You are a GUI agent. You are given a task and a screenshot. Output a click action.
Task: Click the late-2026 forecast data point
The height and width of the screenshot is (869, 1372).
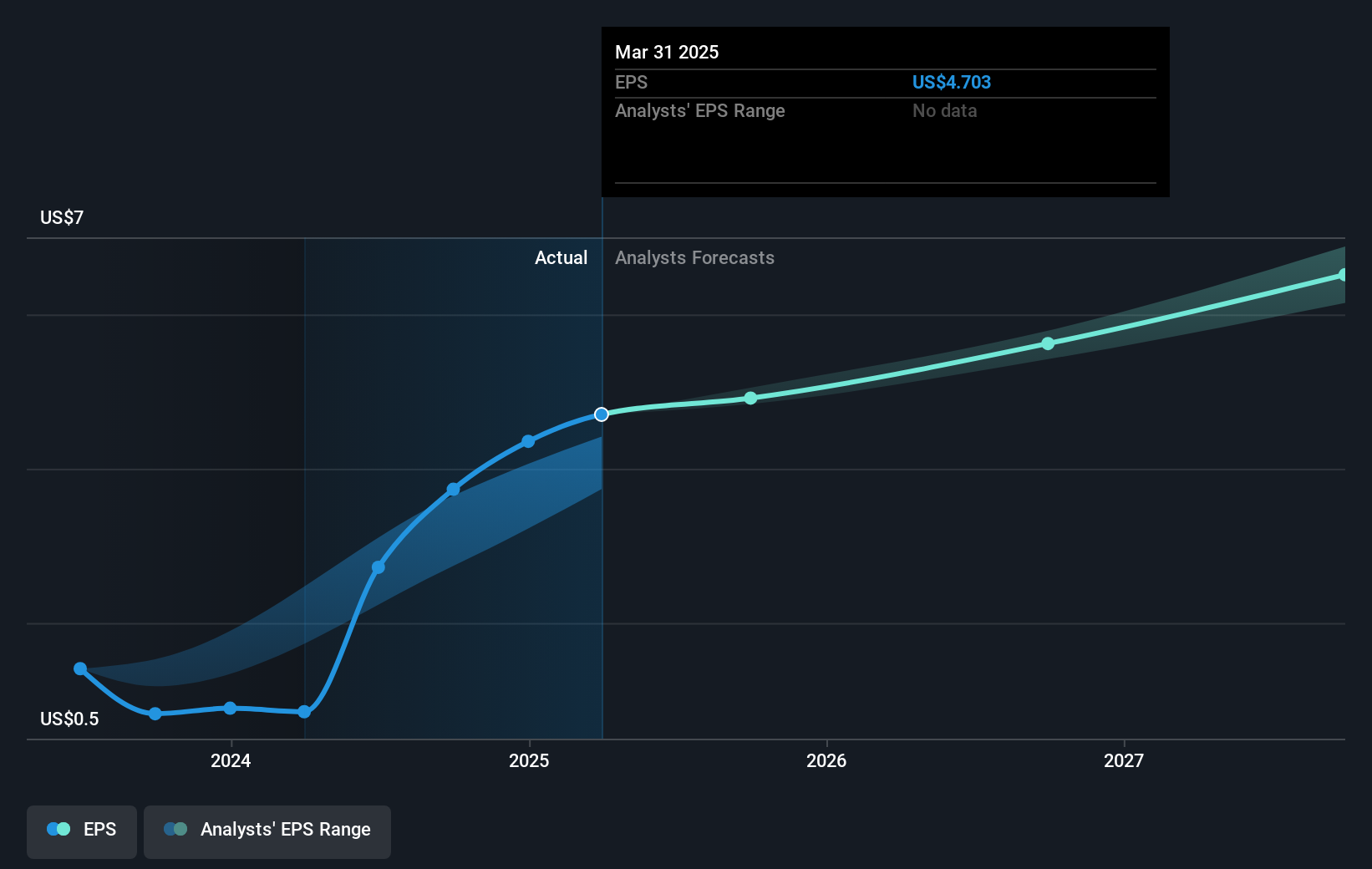tap(1048, 343)
